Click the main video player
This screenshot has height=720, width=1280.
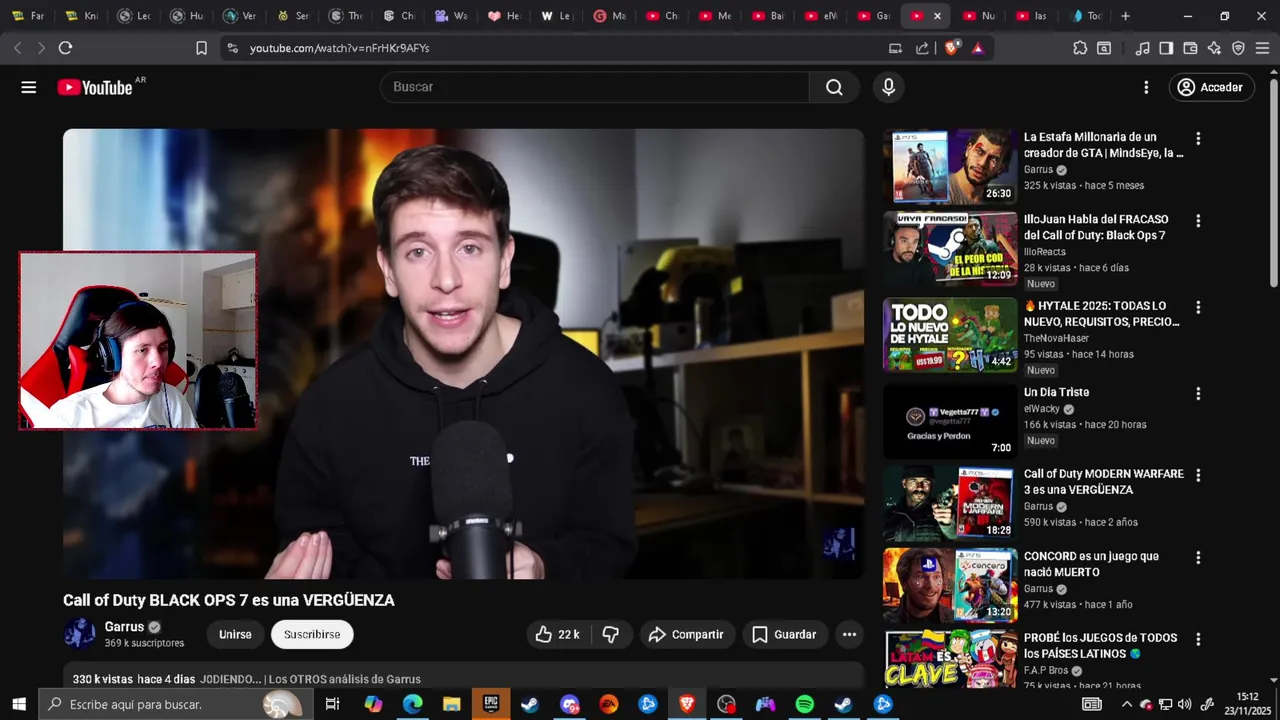(463, 354)
